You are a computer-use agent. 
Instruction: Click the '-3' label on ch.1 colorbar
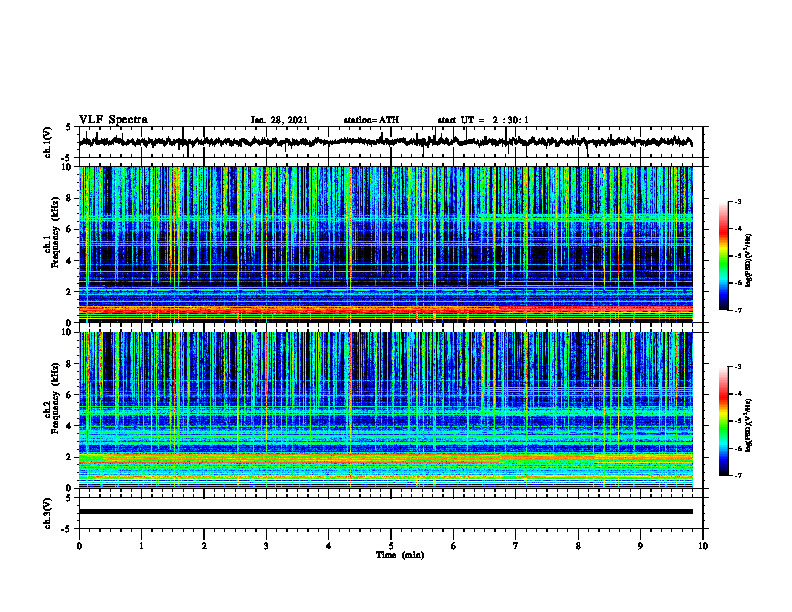[x=738, y=202]
